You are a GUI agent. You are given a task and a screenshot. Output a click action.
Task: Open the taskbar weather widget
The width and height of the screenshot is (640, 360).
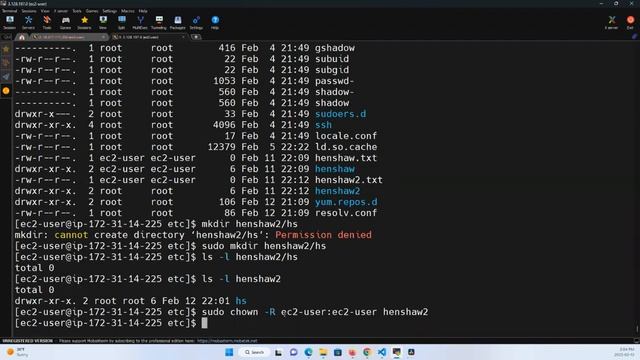[x=17, y=352]
